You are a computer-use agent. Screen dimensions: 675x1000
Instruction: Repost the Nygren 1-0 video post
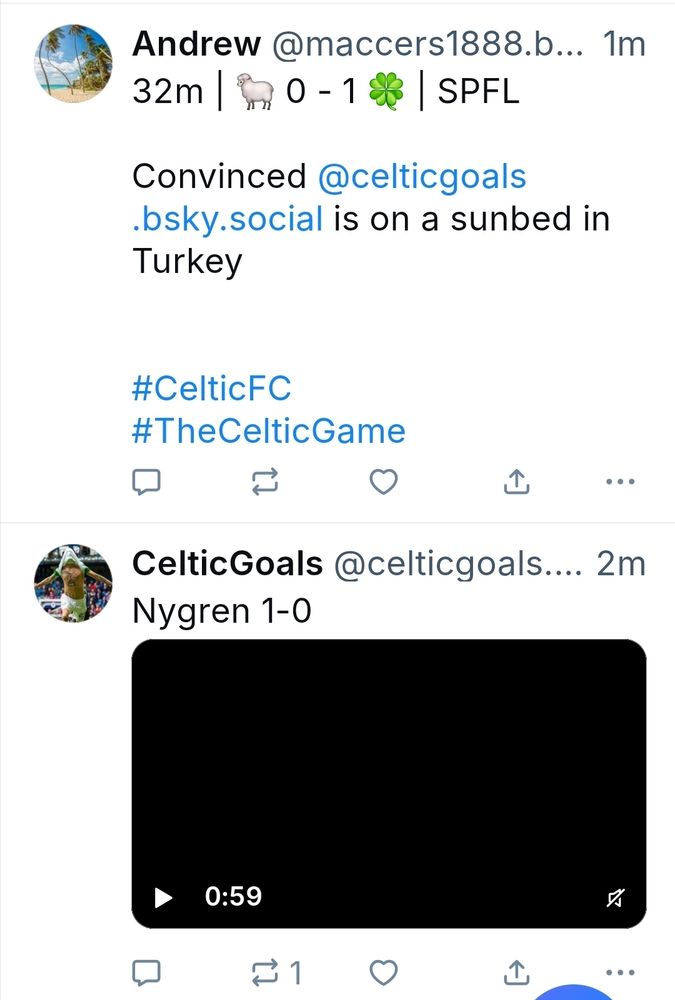pyautogui.click(x=276, y=973)
